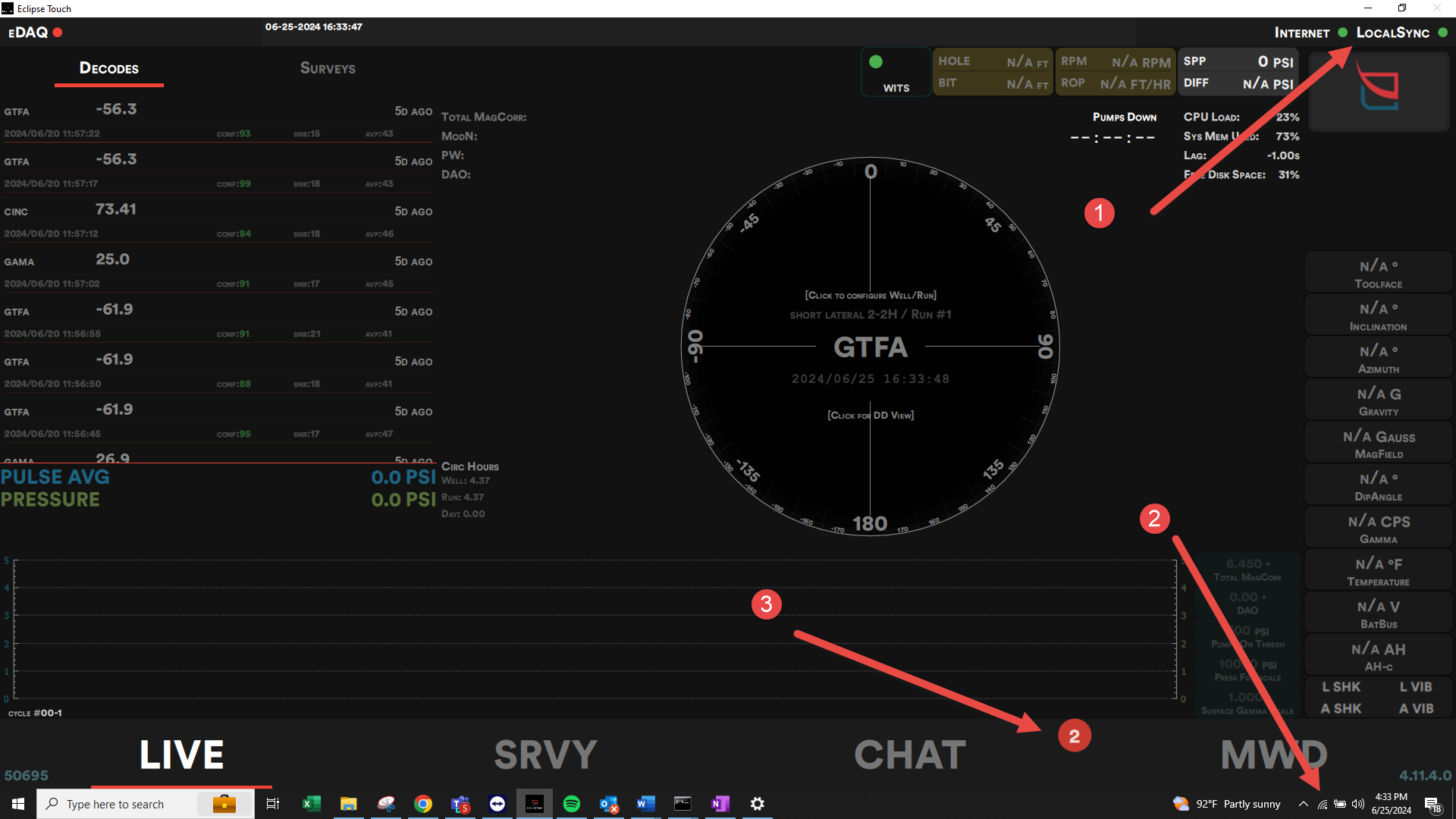Open Word from the taskbar
The image size is (1456, 819).
click(x=646, y=804)
